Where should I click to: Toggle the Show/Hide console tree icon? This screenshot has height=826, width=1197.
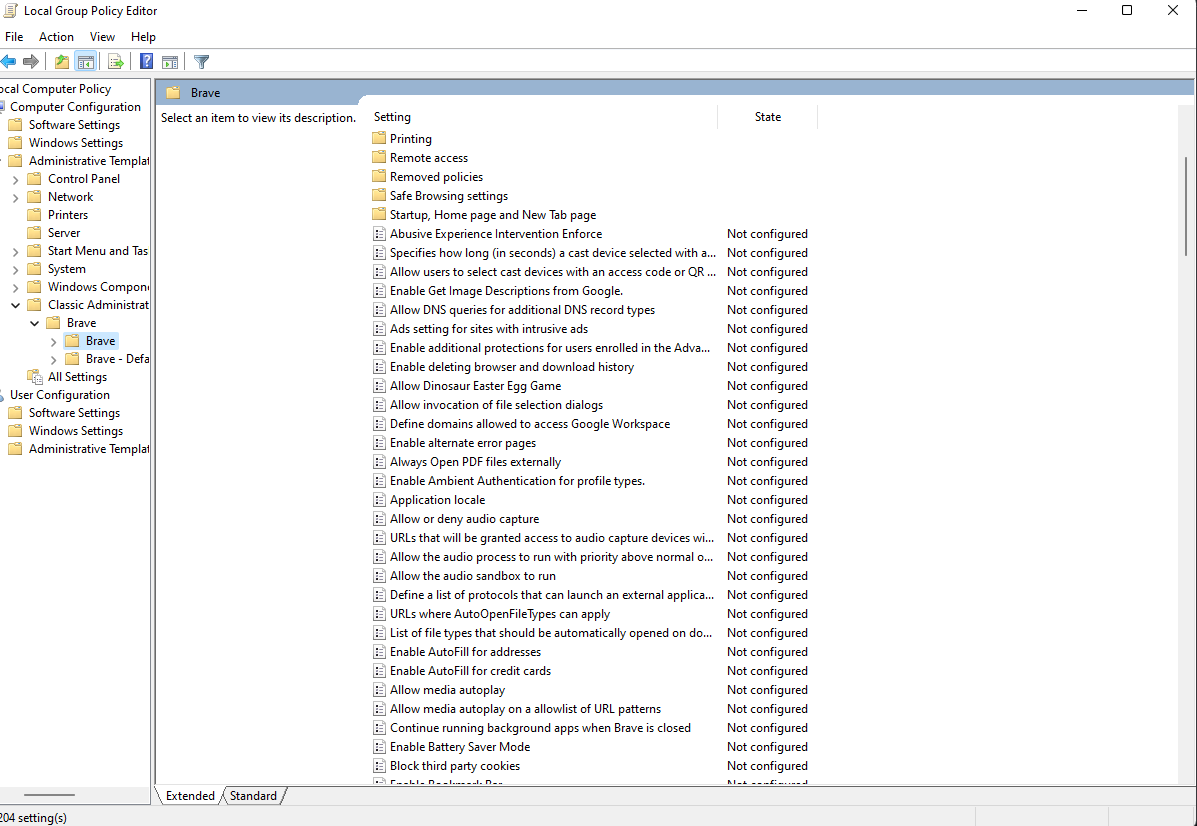86,62
